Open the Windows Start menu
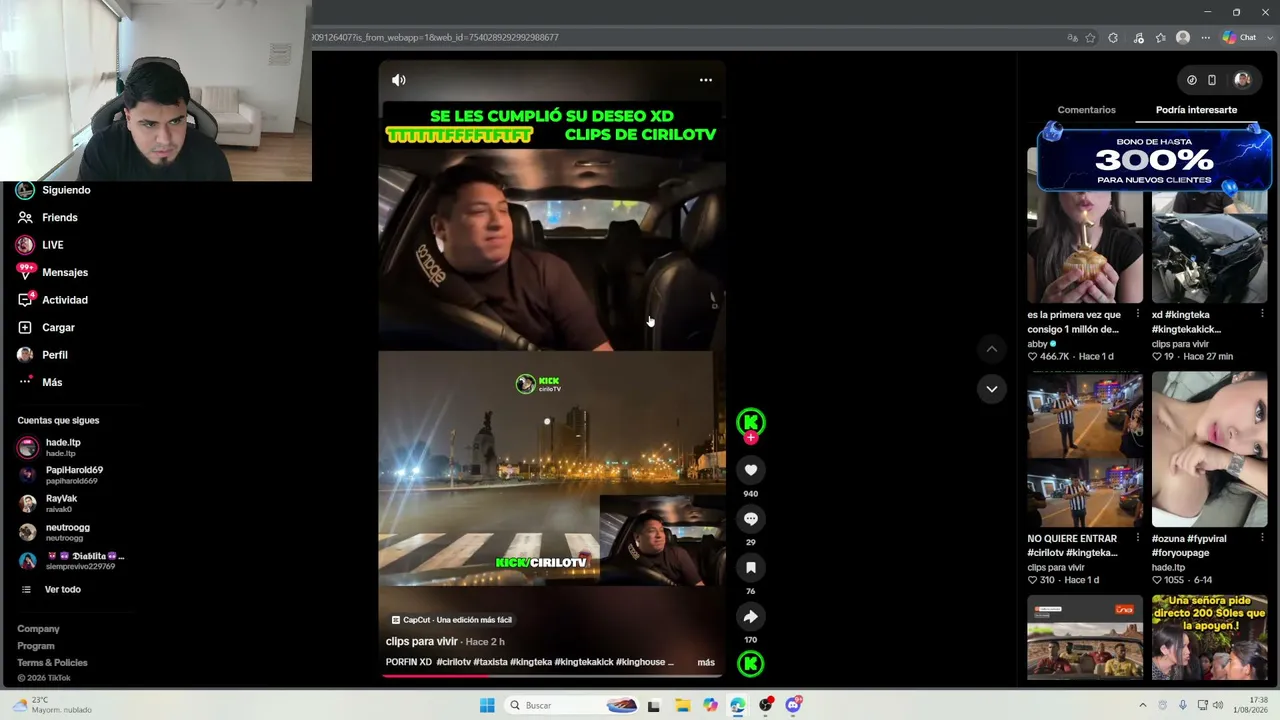This screenshot has width=1280, height=720. click(x=487, y=705)
